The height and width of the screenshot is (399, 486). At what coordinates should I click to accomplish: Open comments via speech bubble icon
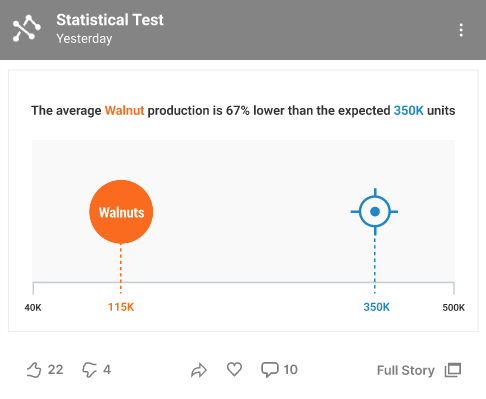point(269,370)
